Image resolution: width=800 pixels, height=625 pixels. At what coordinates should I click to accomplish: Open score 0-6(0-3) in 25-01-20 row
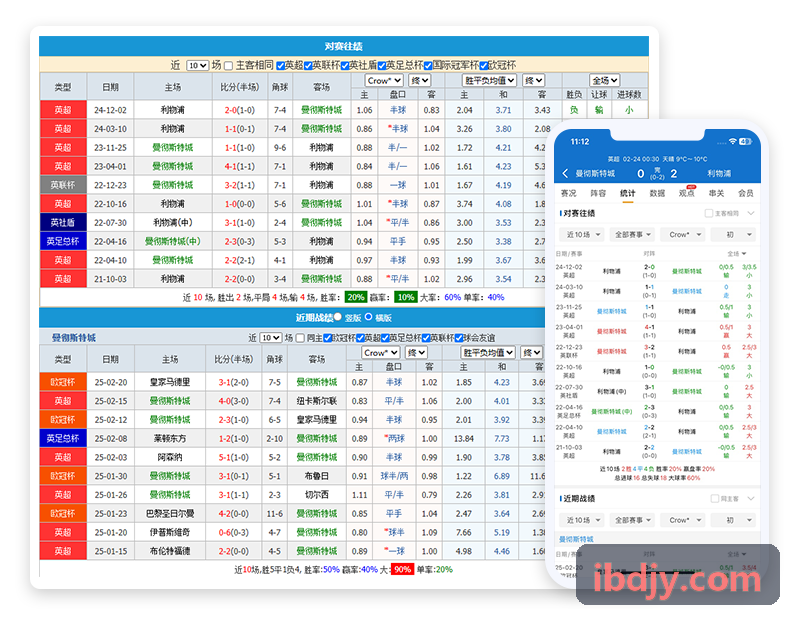(x=234, y=532)
